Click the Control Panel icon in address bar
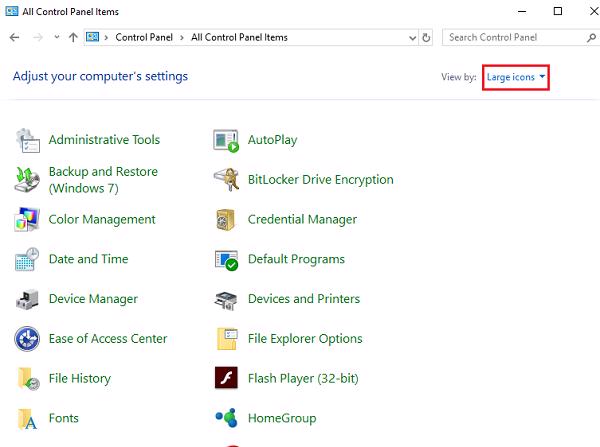This screenshot has height=447, width=600. point(93,37)
